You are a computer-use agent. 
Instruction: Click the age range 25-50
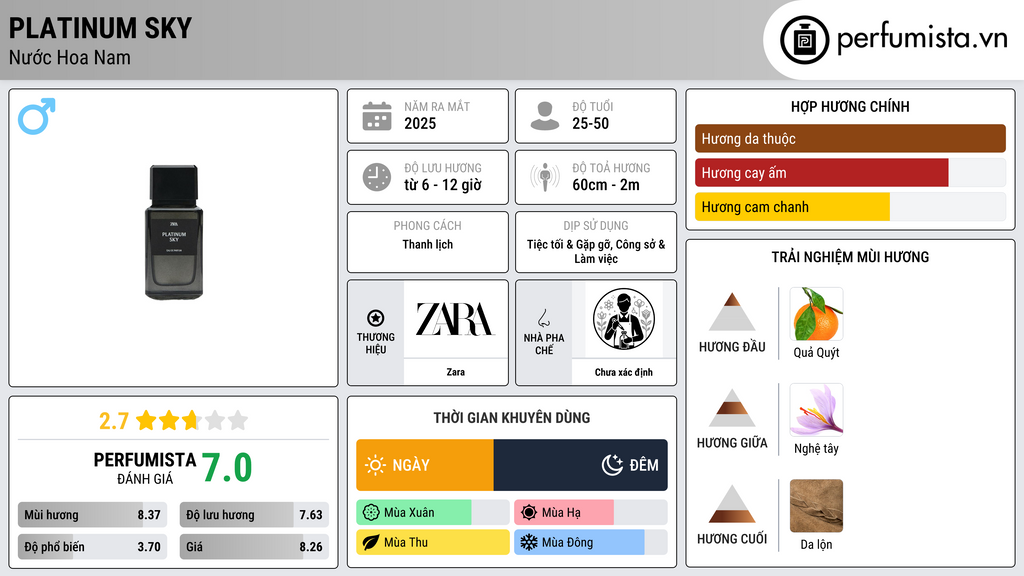(x=590, y=123)
